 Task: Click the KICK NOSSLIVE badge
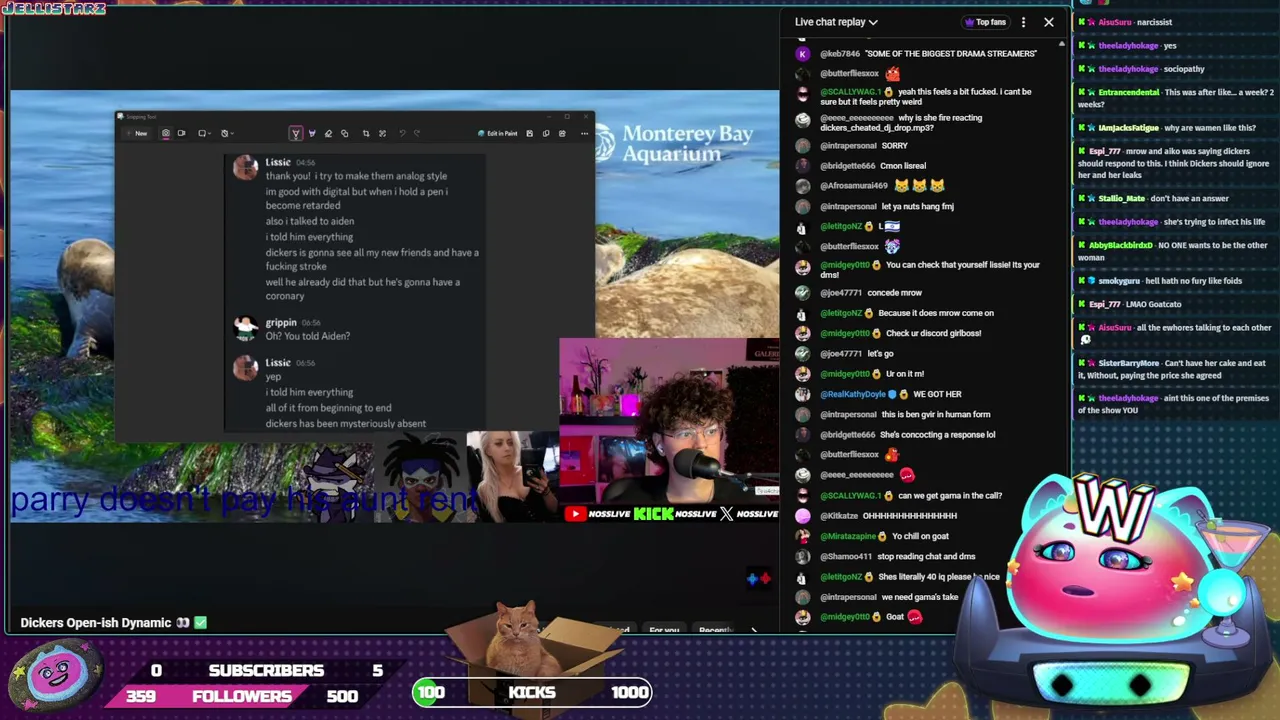click(674, 514)
